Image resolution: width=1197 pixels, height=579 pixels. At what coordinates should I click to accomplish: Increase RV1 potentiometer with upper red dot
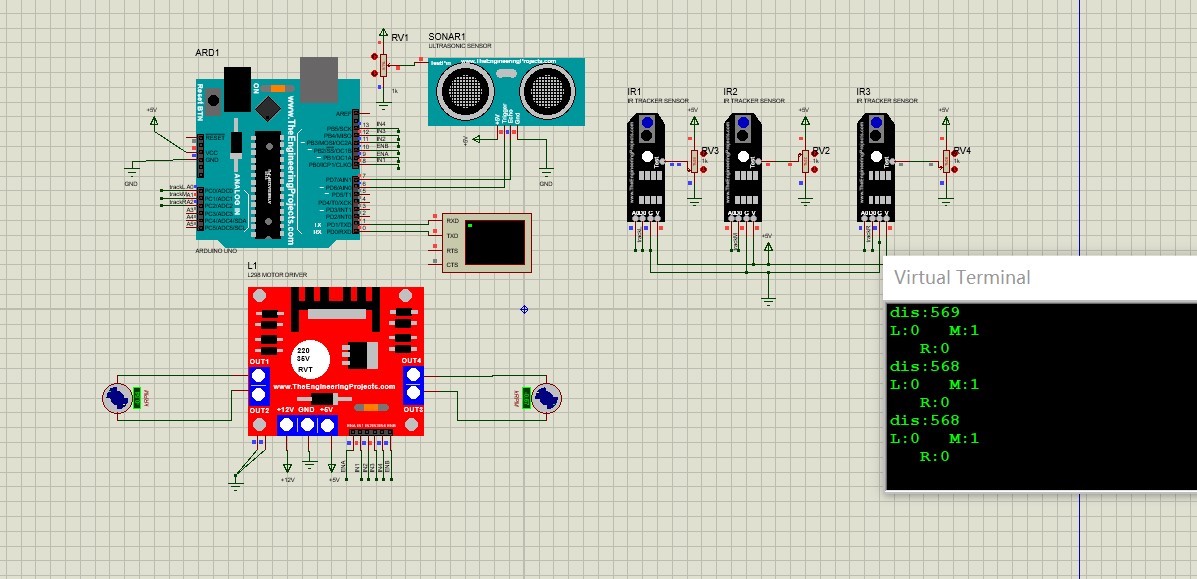click(x=374, y=57)
